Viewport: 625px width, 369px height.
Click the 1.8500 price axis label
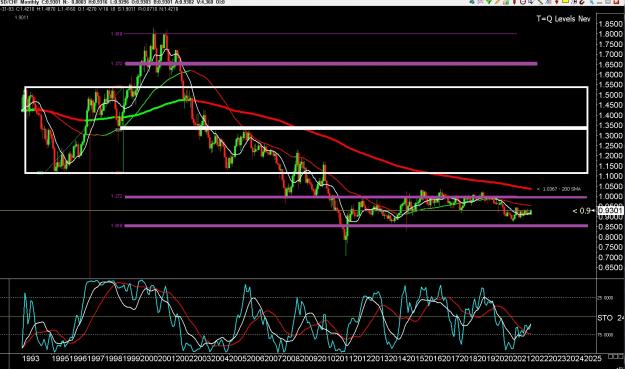610,24
